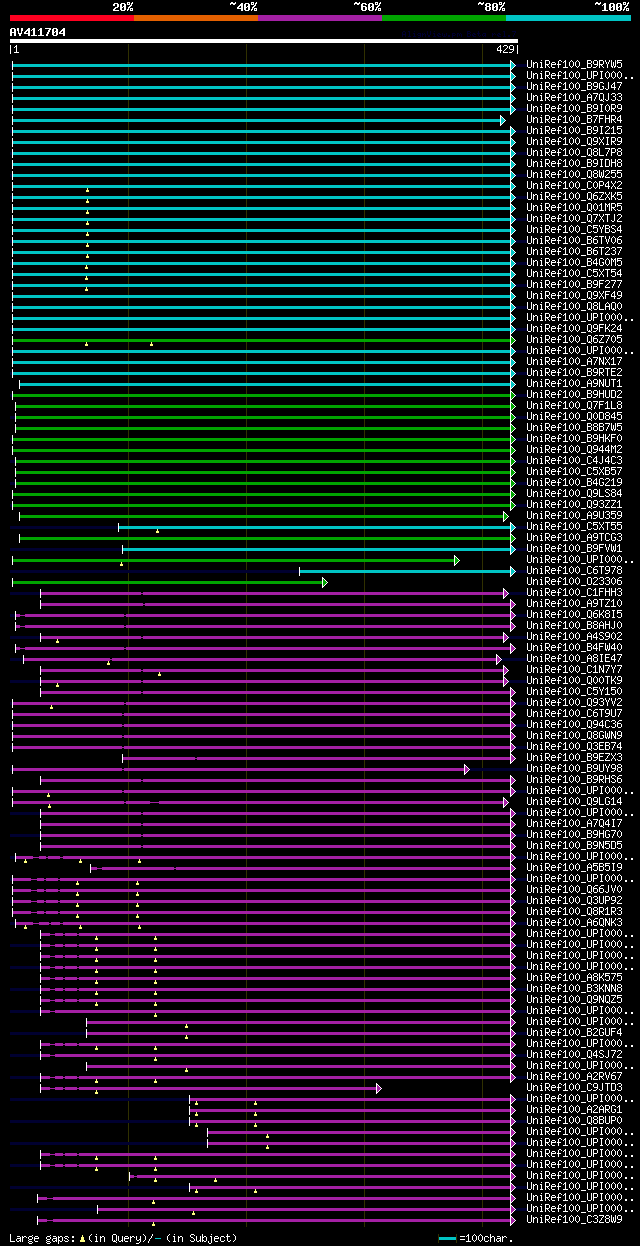Select label UniRef100_A4S902
Image resolution: width=640 pixels, height=1246 pixels.
tap(574, 637)
